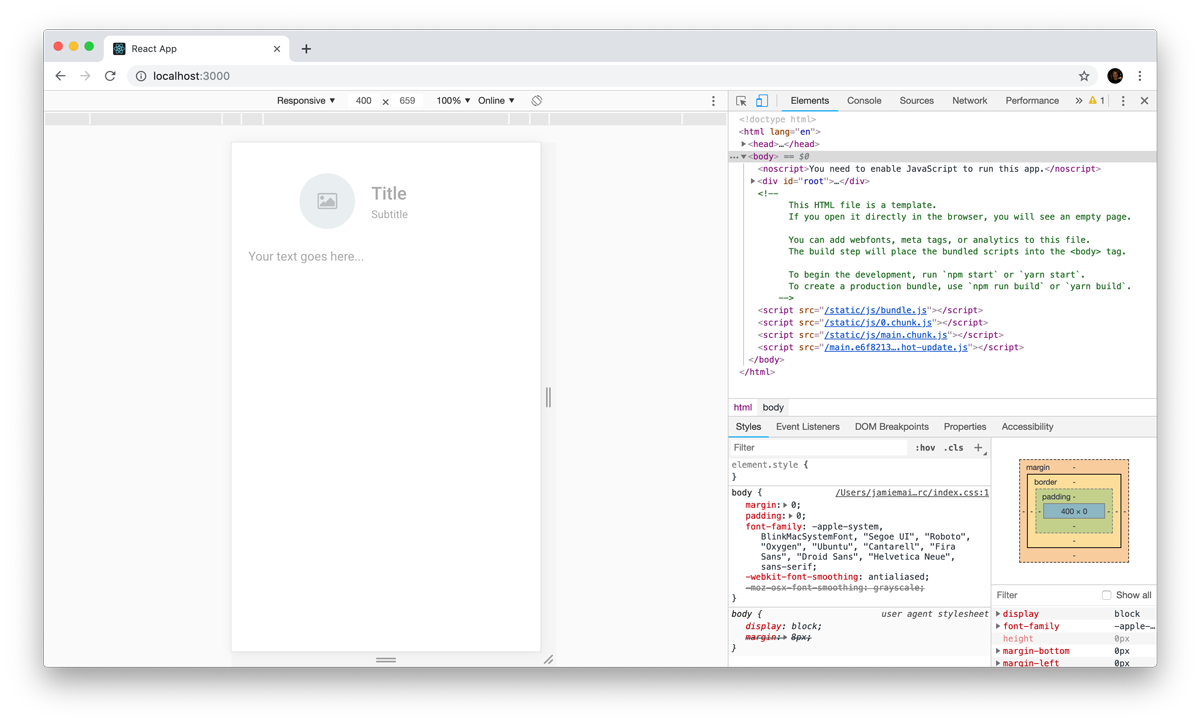
Task: Open a new browser tab
Action: 306,49
